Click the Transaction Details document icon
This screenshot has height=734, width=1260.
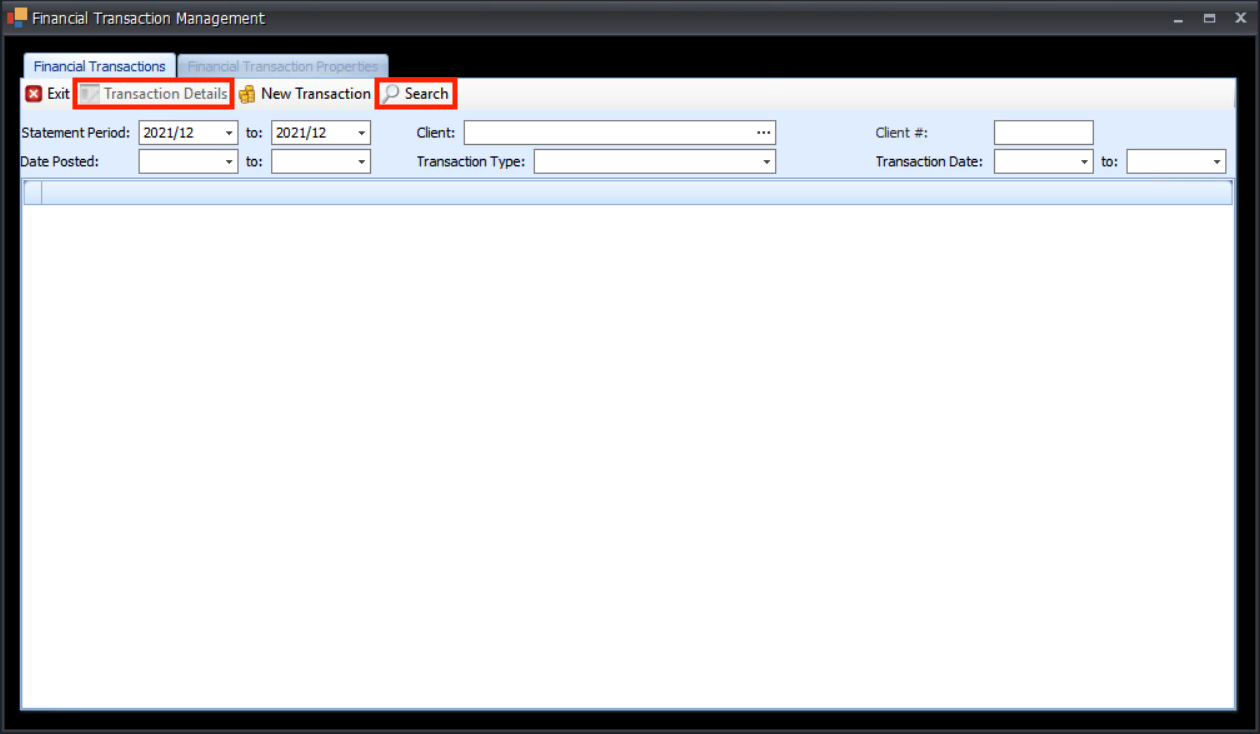(90, 94)
